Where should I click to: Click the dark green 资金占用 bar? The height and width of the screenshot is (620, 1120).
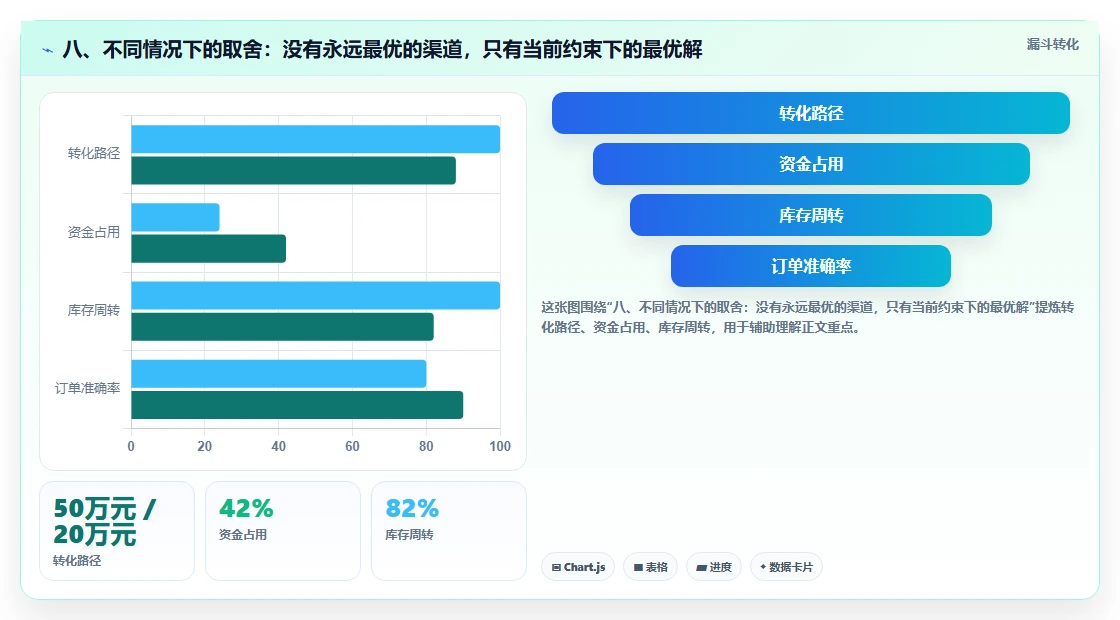tap(209, 249)
